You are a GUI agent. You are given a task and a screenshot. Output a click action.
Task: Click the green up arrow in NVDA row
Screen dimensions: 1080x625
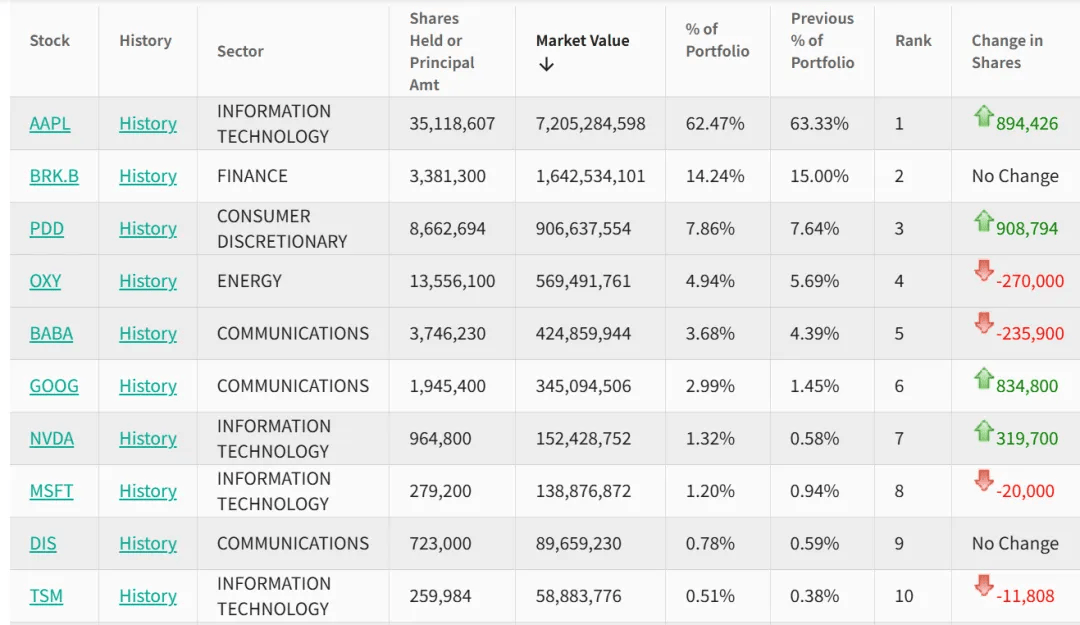983,431
